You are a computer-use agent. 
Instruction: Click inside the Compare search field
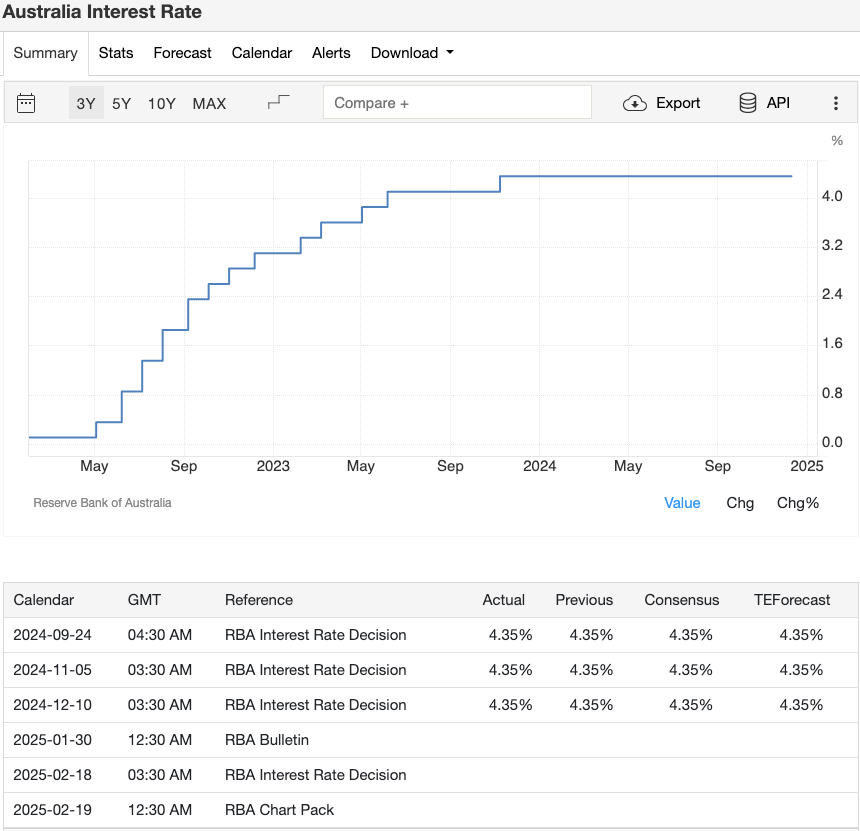point(457,102)
